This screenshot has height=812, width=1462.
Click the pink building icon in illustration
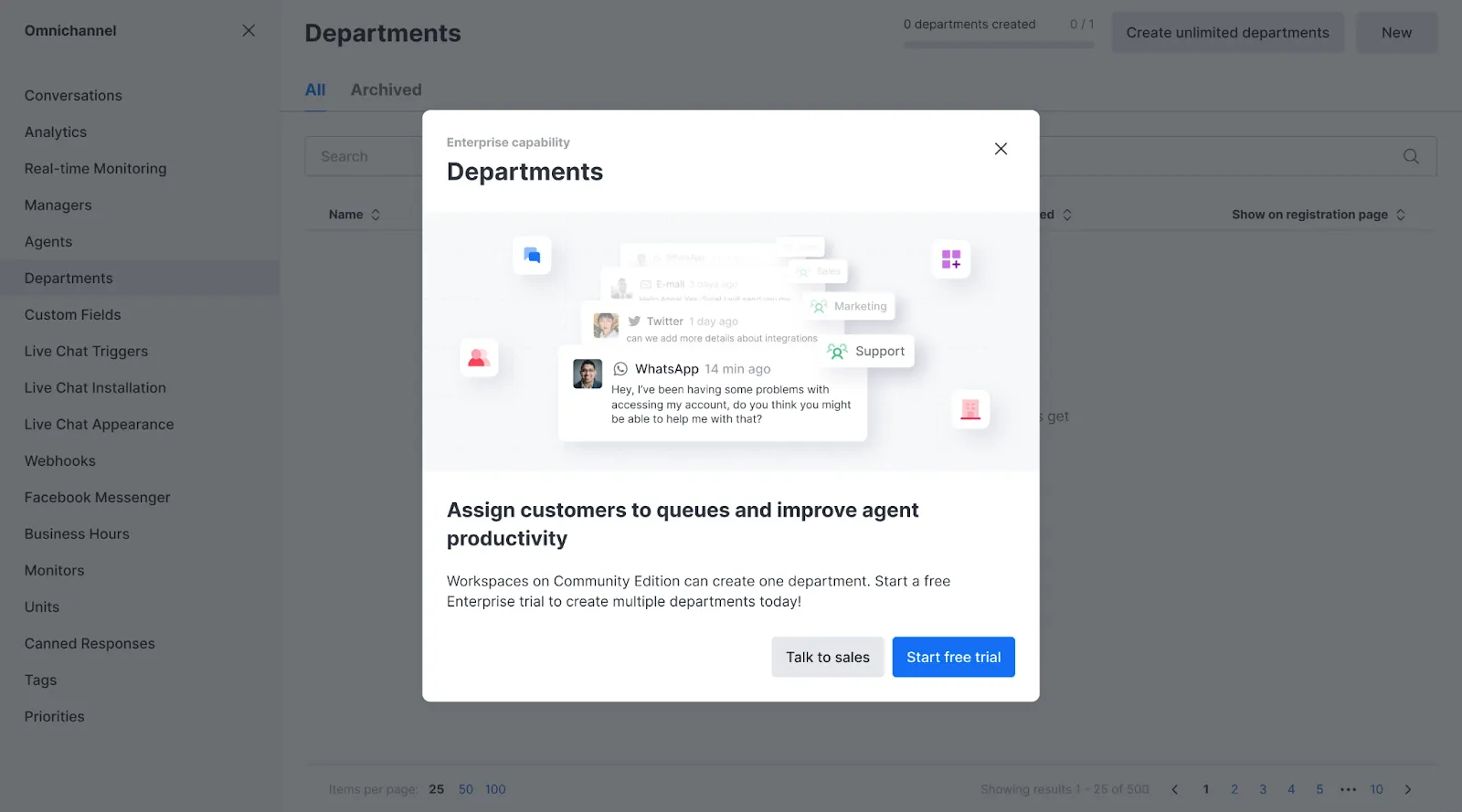[x=970, y=410]
